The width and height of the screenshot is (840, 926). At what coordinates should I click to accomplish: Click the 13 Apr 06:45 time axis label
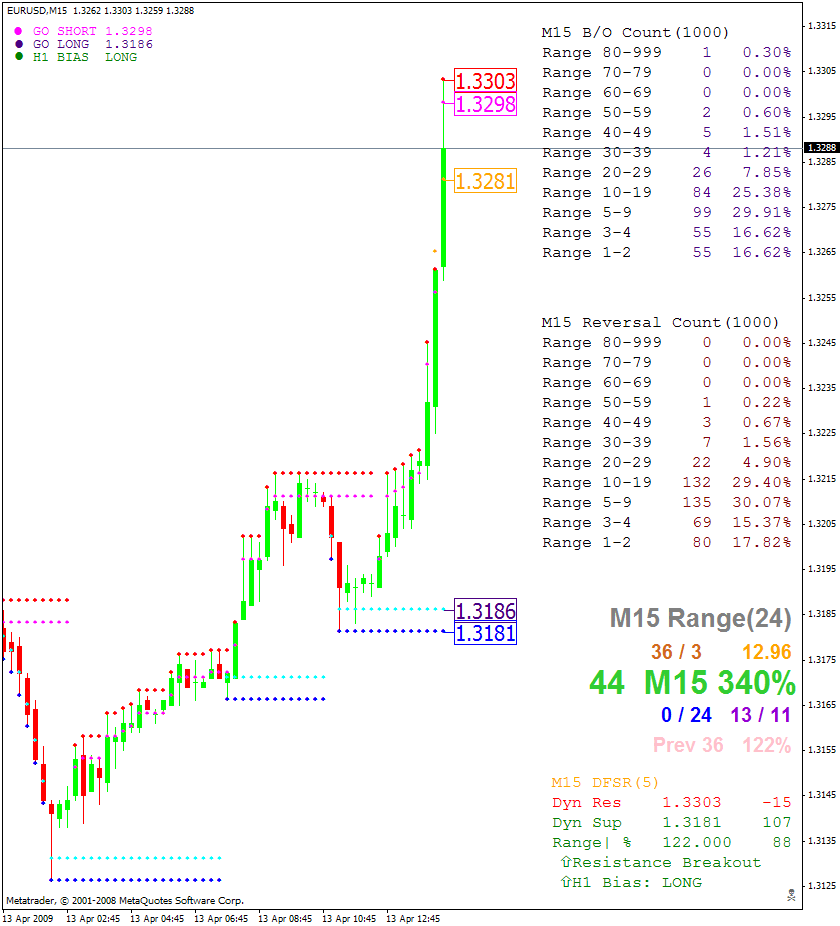tap(221, 918)
